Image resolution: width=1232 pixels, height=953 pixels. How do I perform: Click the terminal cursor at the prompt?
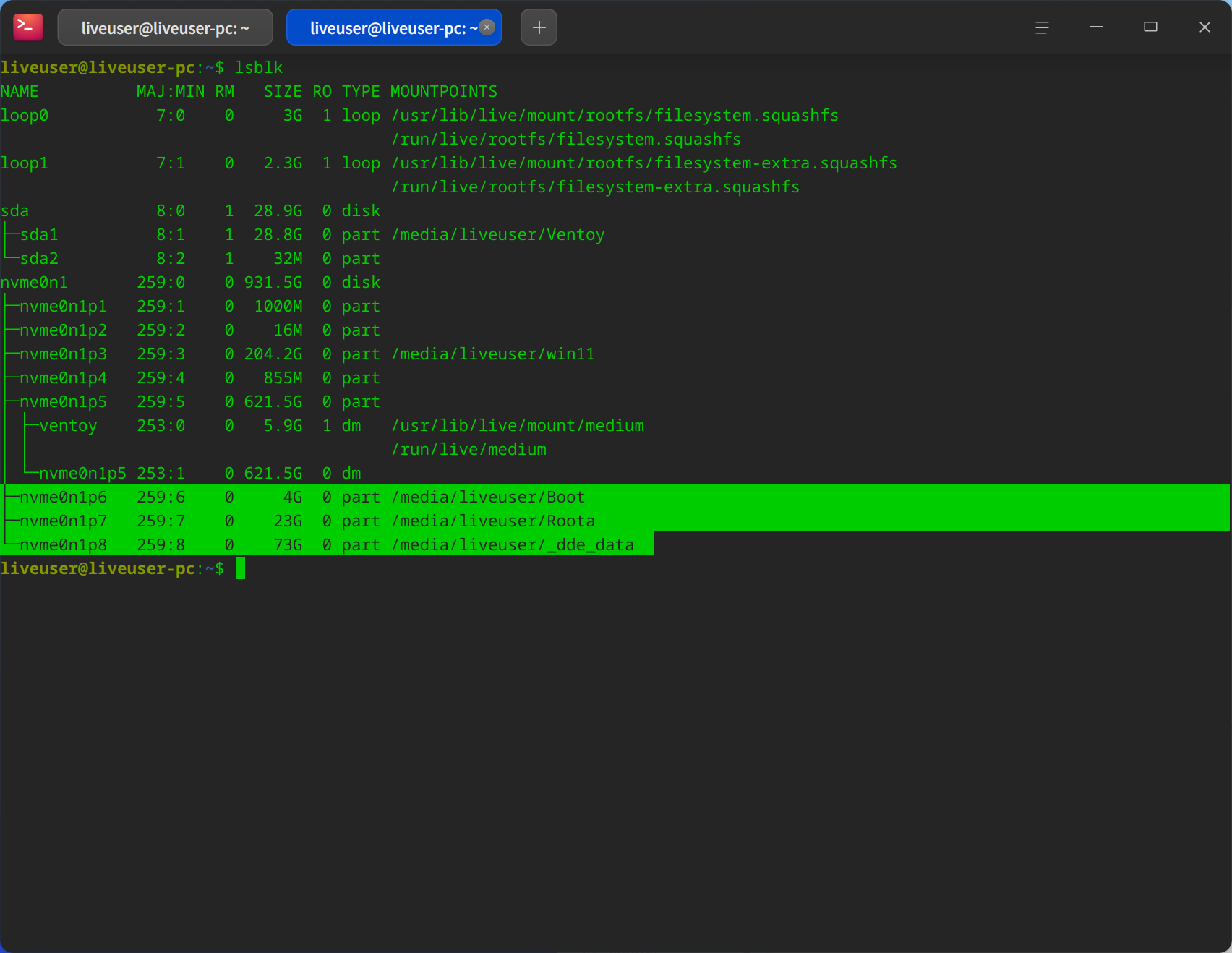[240, 568]
